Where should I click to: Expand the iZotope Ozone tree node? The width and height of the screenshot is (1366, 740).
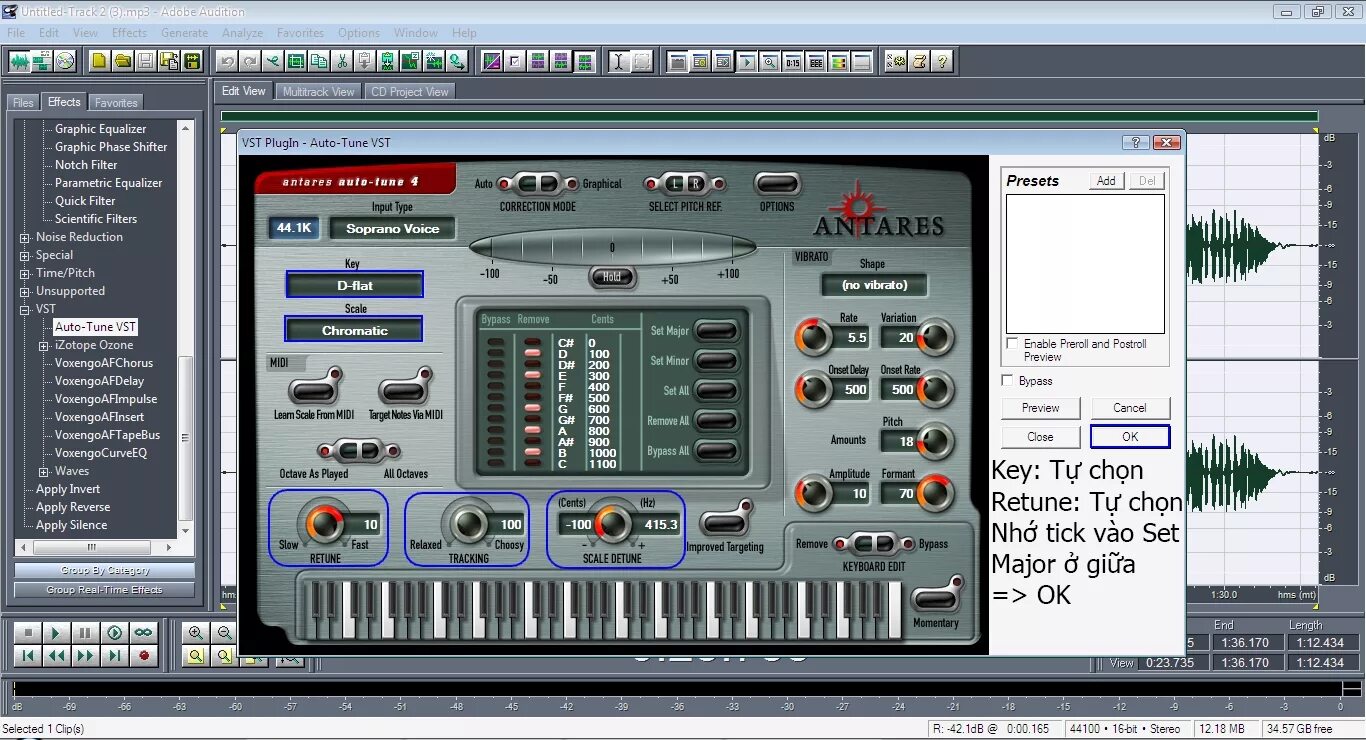click(x=43, y=346)
